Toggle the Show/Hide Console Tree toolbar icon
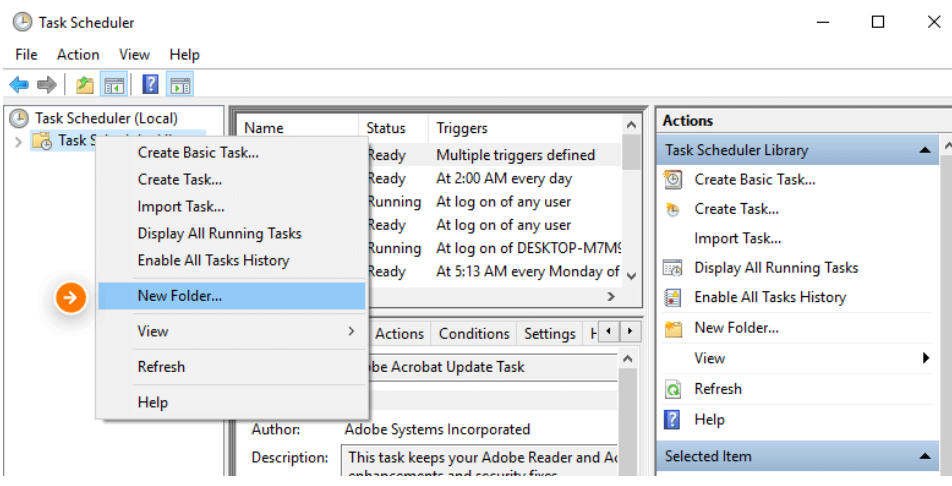 coord(113,85)
